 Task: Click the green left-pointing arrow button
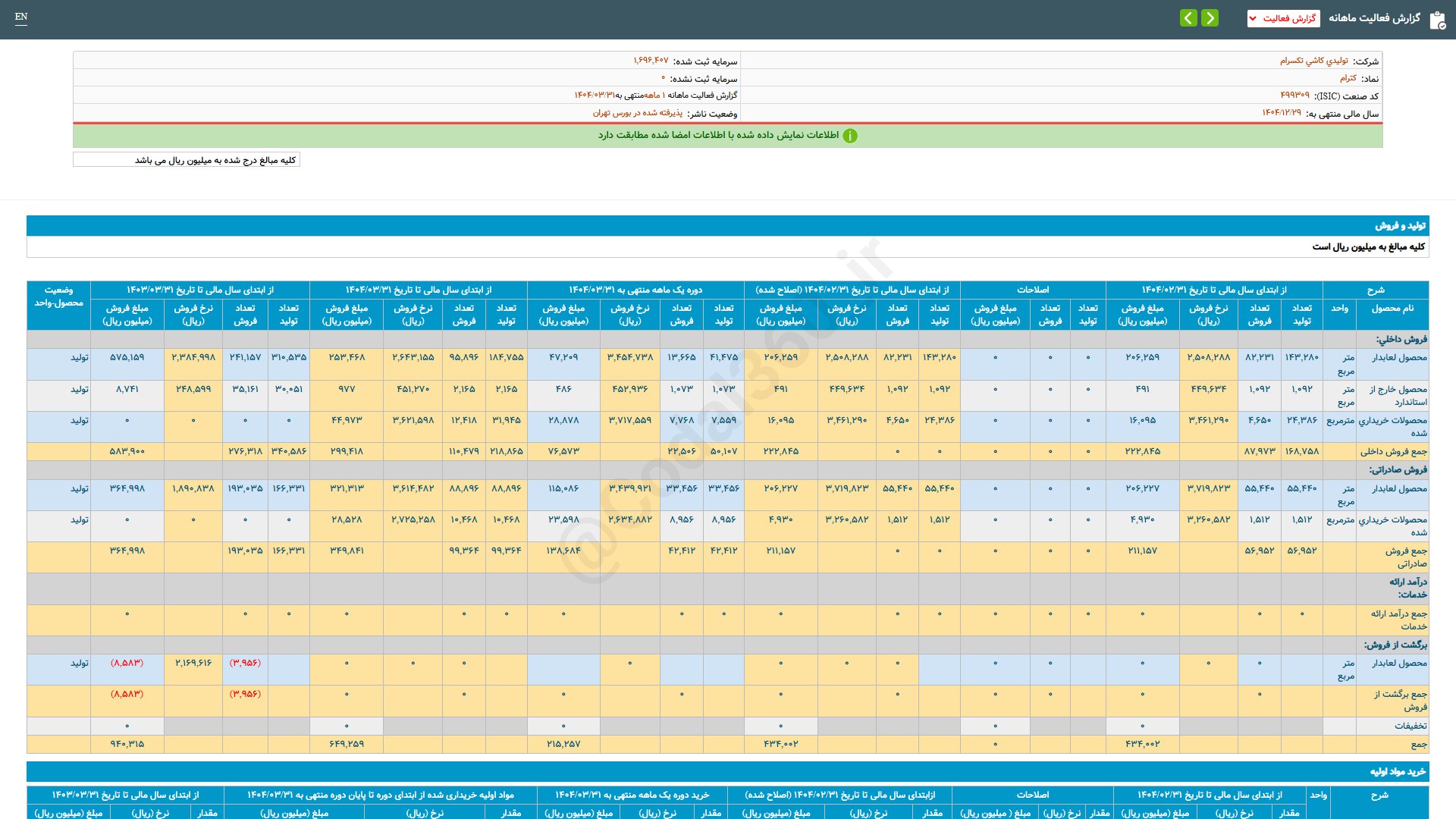pyautogui.click(x=1188, y=18)
